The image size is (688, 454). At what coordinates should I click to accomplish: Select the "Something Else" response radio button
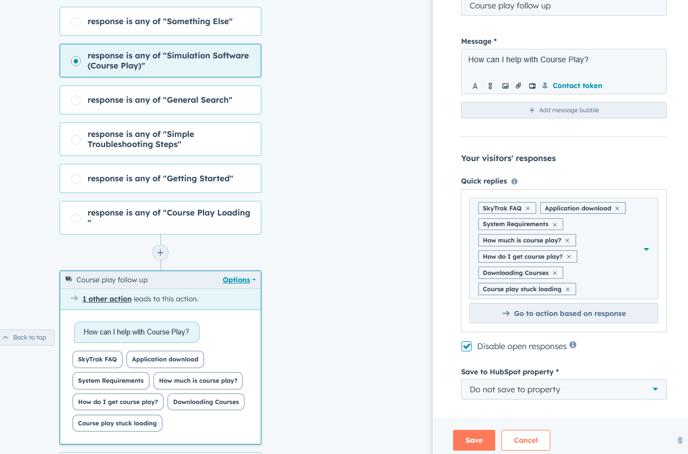tap(76, 21)
